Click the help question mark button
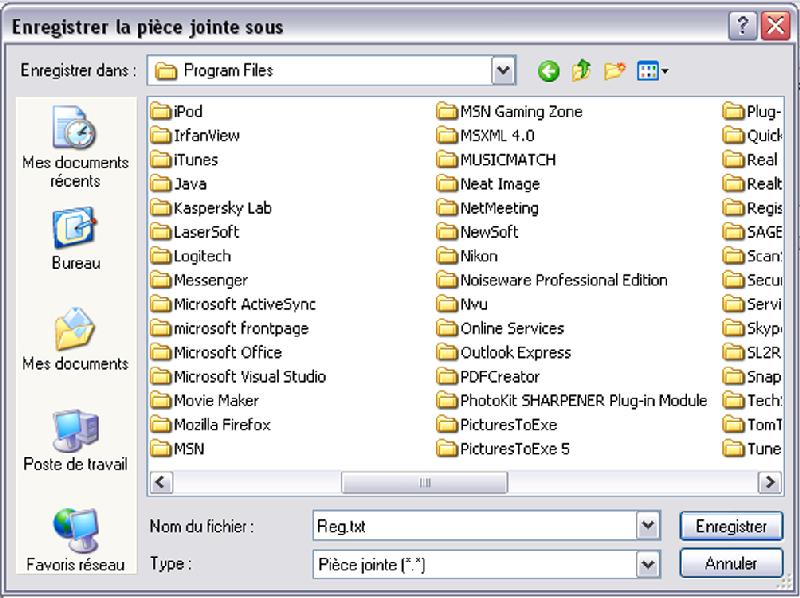This screenshot has width=800, height=598. tap(742, 25)
